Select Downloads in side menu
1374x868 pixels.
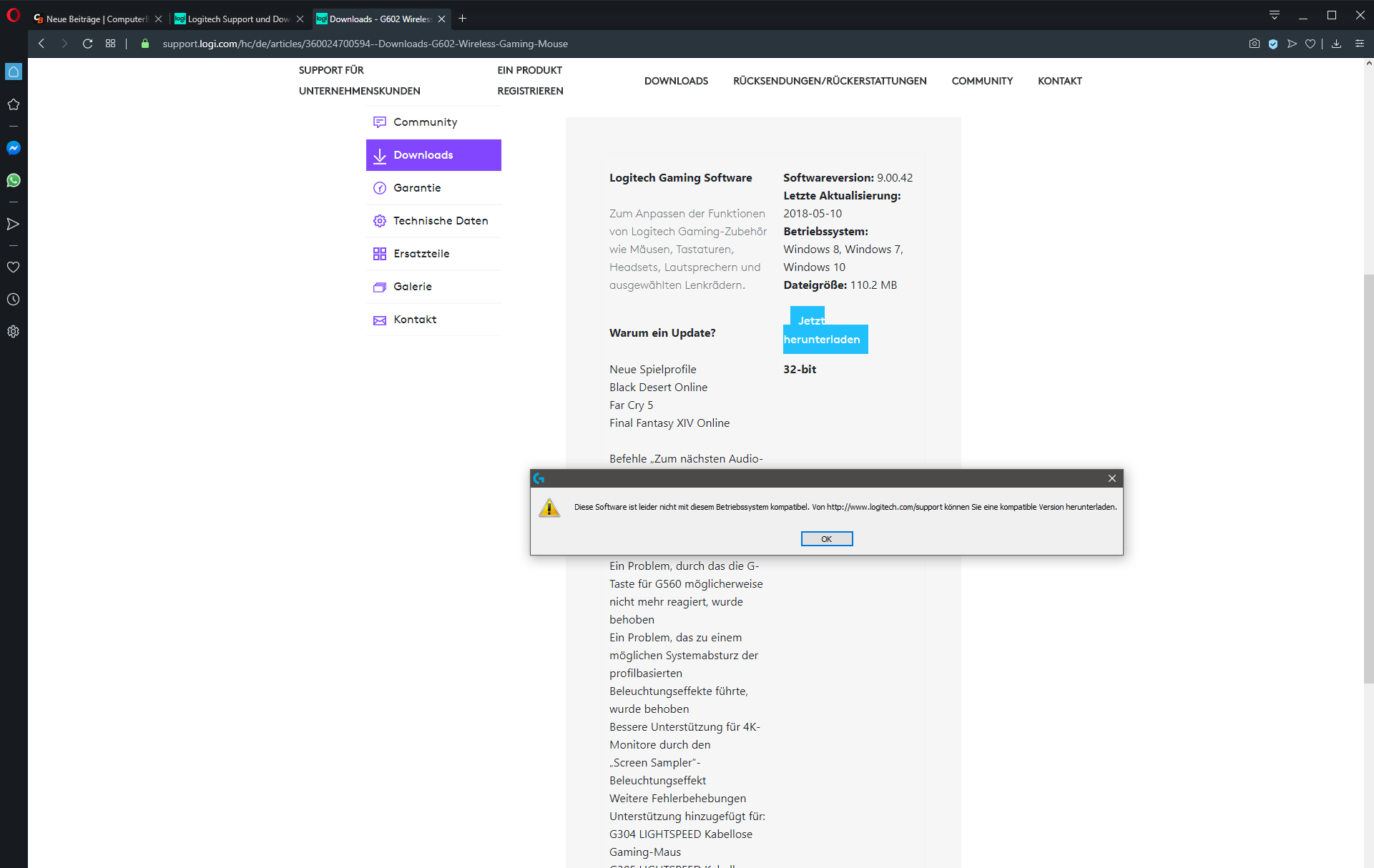pyautogui.click(x=433, y=155)
